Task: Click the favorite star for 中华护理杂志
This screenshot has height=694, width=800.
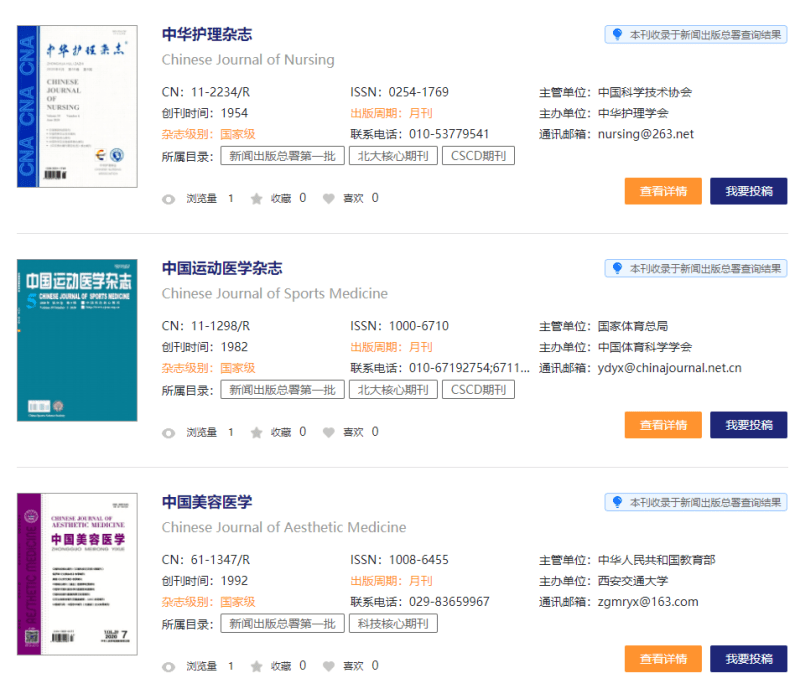Action: pyautogui.click(x=256, y=199)
